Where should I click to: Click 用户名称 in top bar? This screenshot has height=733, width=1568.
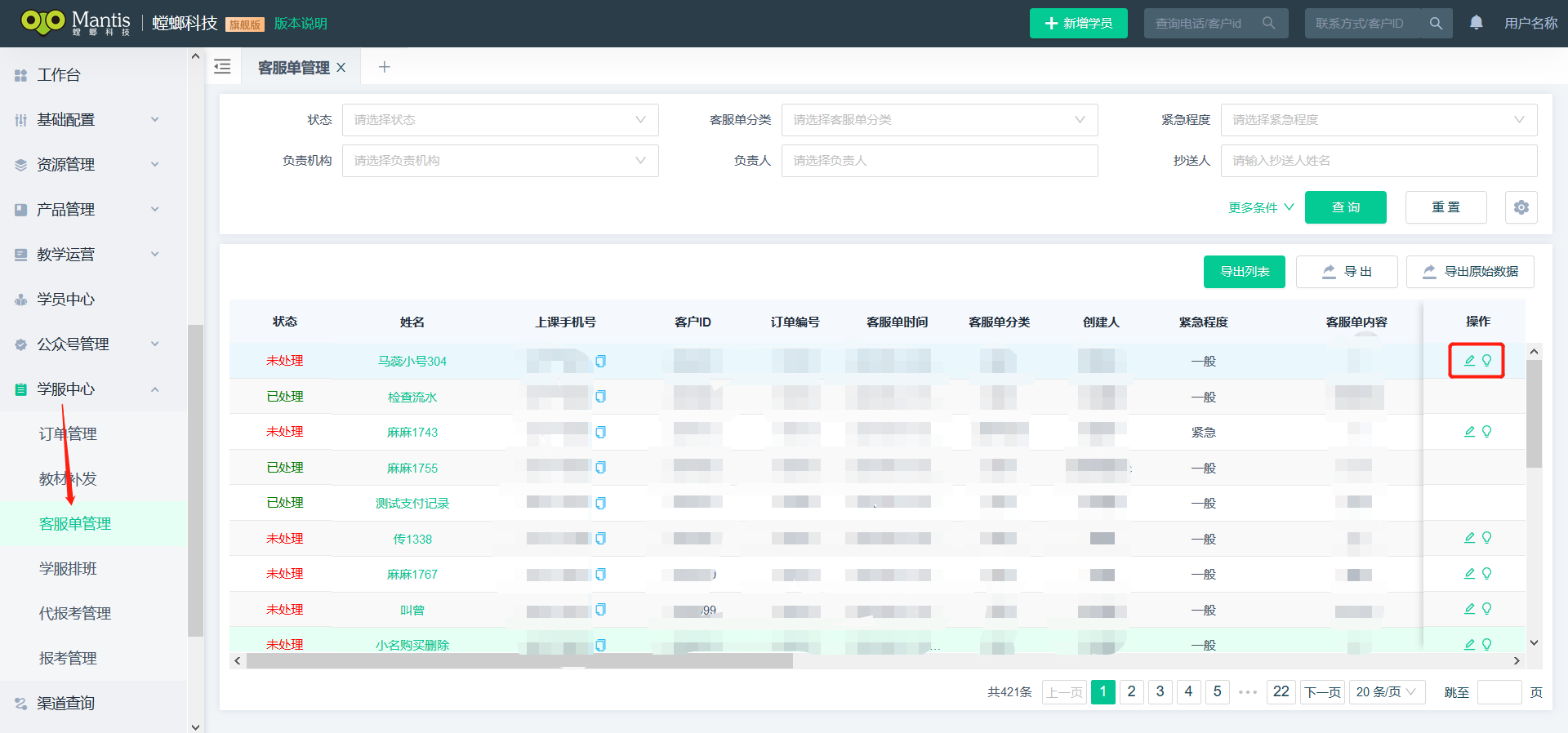pyautogui.click(x=1530, y=24)
